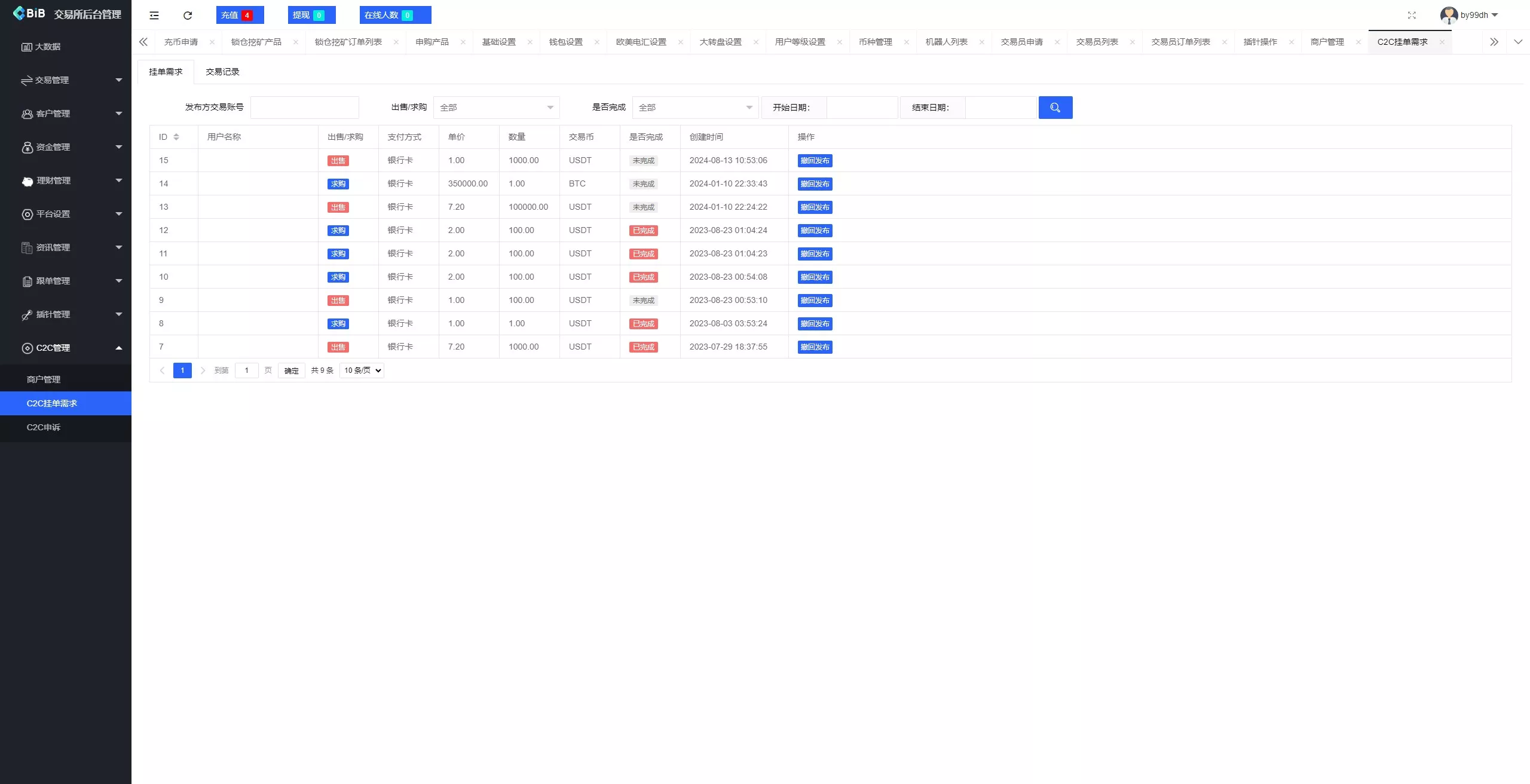
Task: Collapse the sidebar with the hamburger icon
Action: pos(154,15)
